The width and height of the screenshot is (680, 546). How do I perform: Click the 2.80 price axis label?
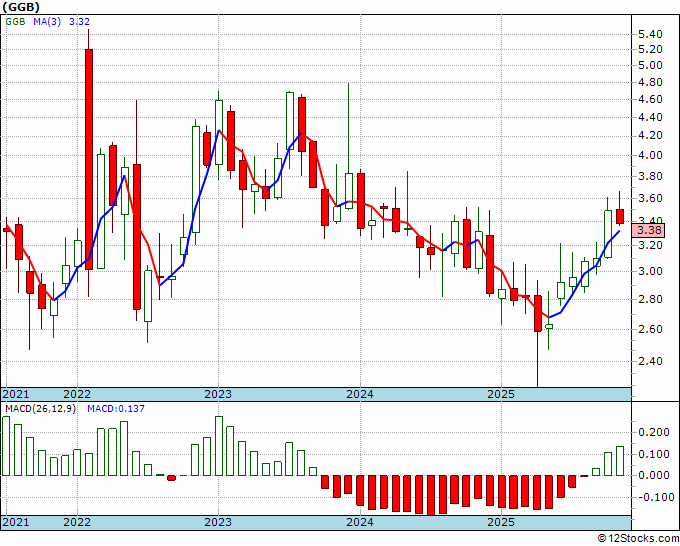point(650,299)
